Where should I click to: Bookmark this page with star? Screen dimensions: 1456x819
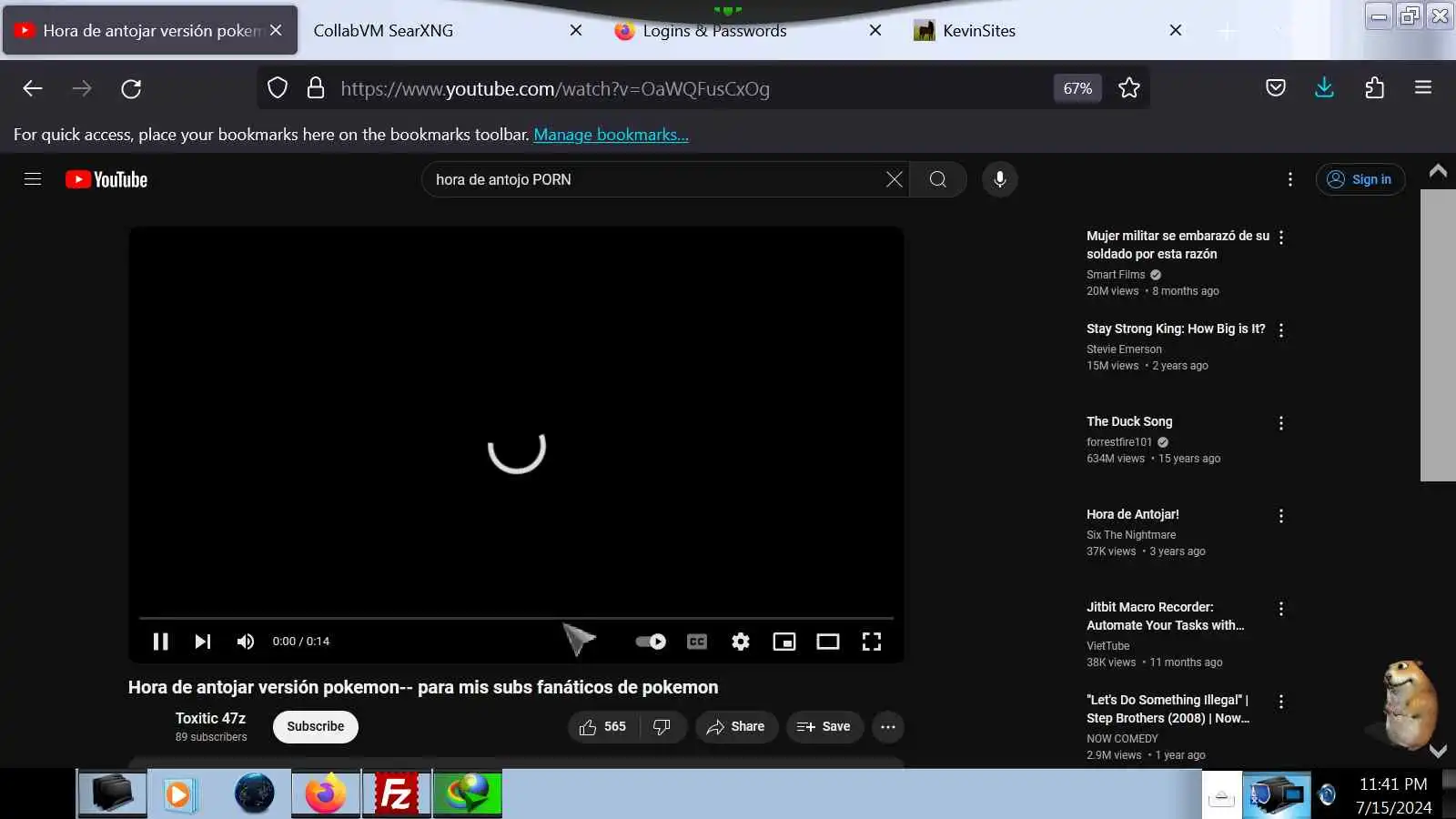coord(1129,88)
